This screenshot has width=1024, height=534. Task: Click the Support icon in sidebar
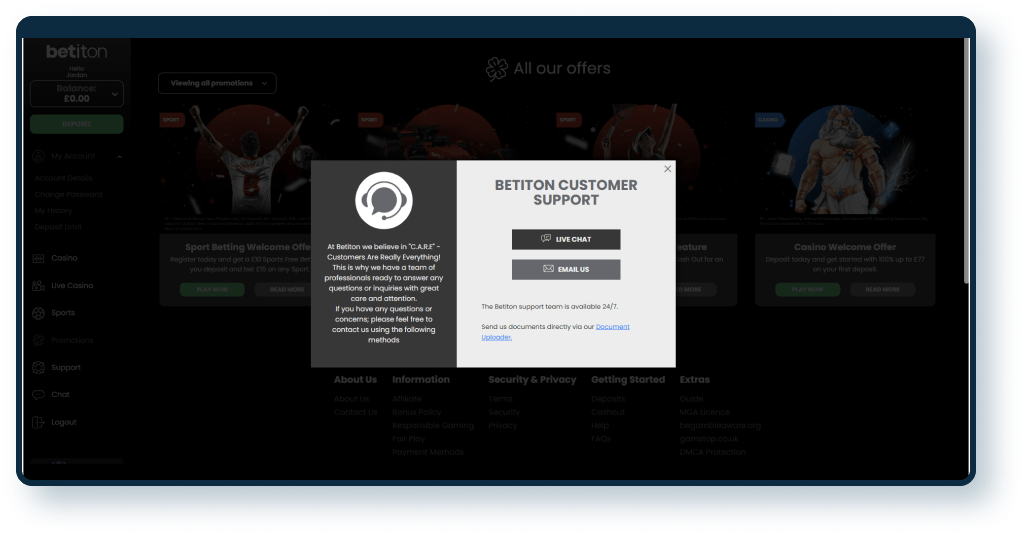(39, 367)
